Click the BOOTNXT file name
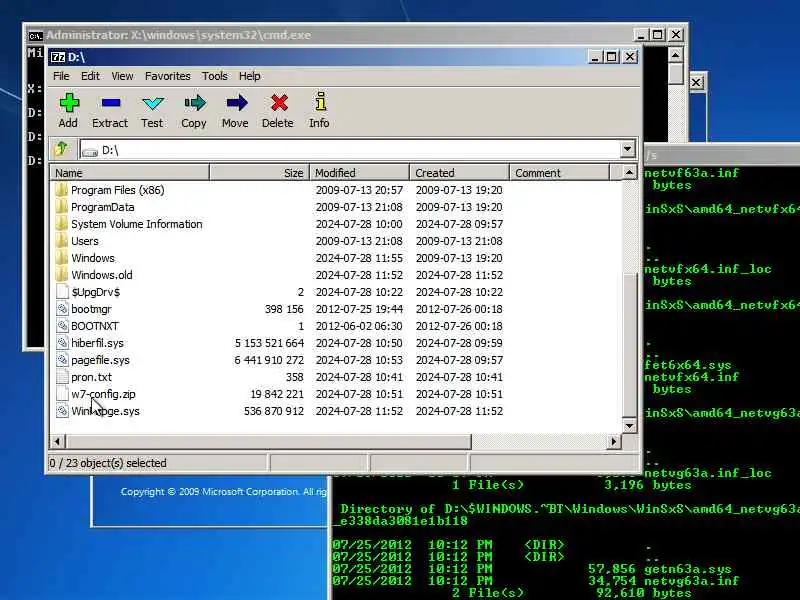The image size is (800, 600). click(x=94, y=326)
